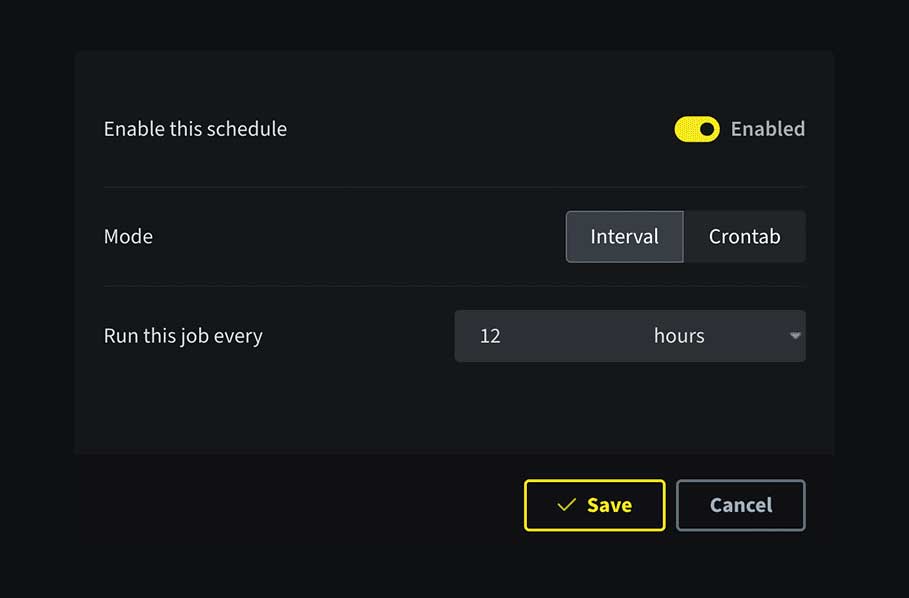909x598 pixels.
Task: Disable the schedule using the yellow toggle
Action: click(x=697, y=129)
